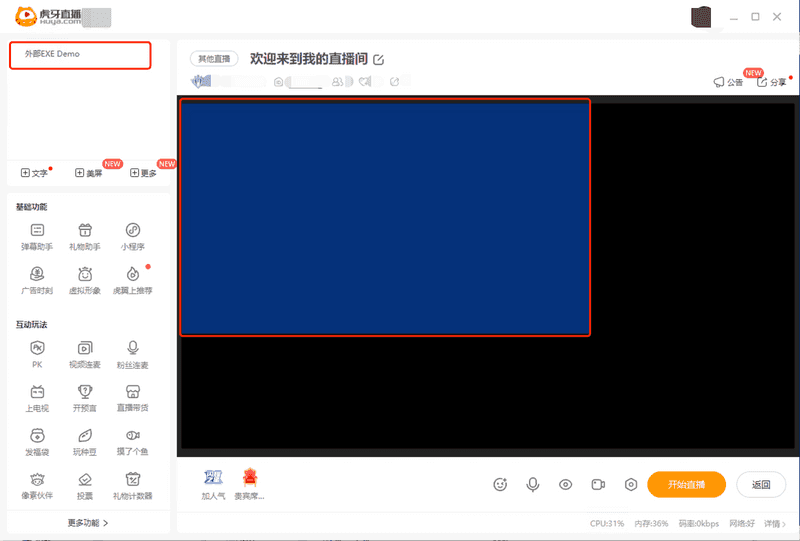800x541 pixels.
Task: Click the 码率:0kbps bitrate status
Action: click(698, 524)
